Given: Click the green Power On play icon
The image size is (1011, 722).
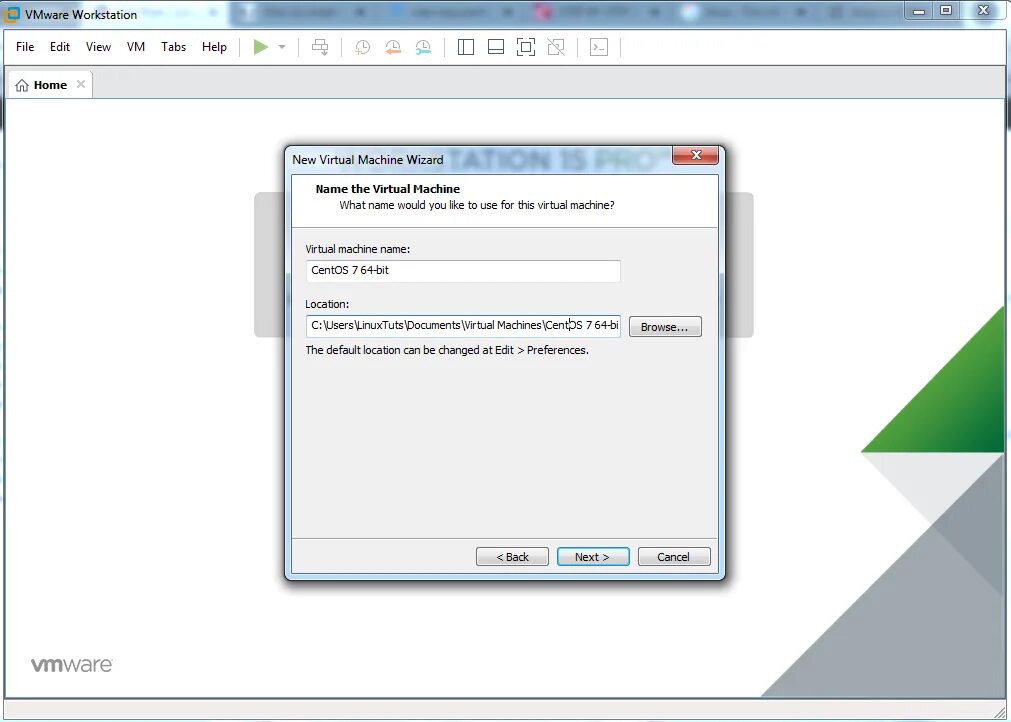Looking at the screenshot, I should [260, 47].
